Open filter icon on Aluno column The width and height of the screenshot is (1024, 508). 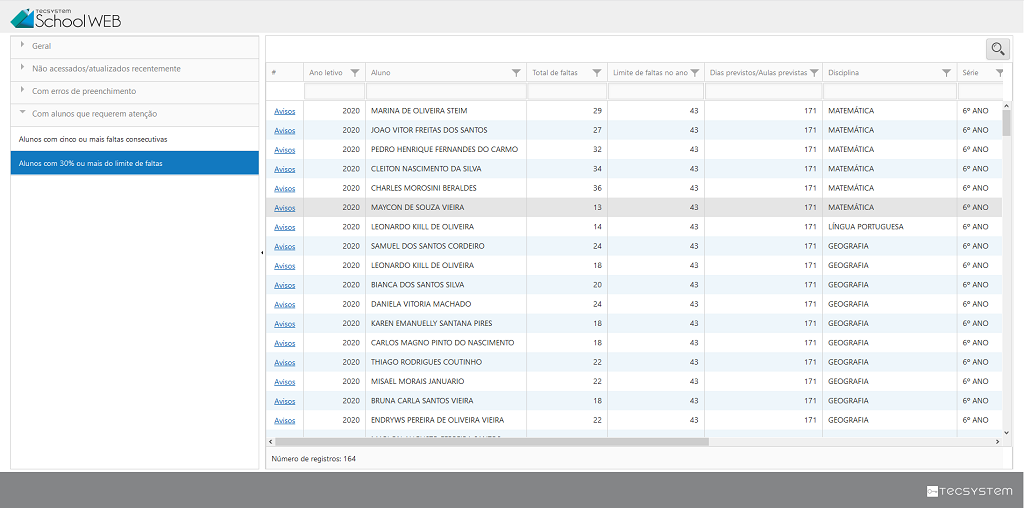(516, 73)
